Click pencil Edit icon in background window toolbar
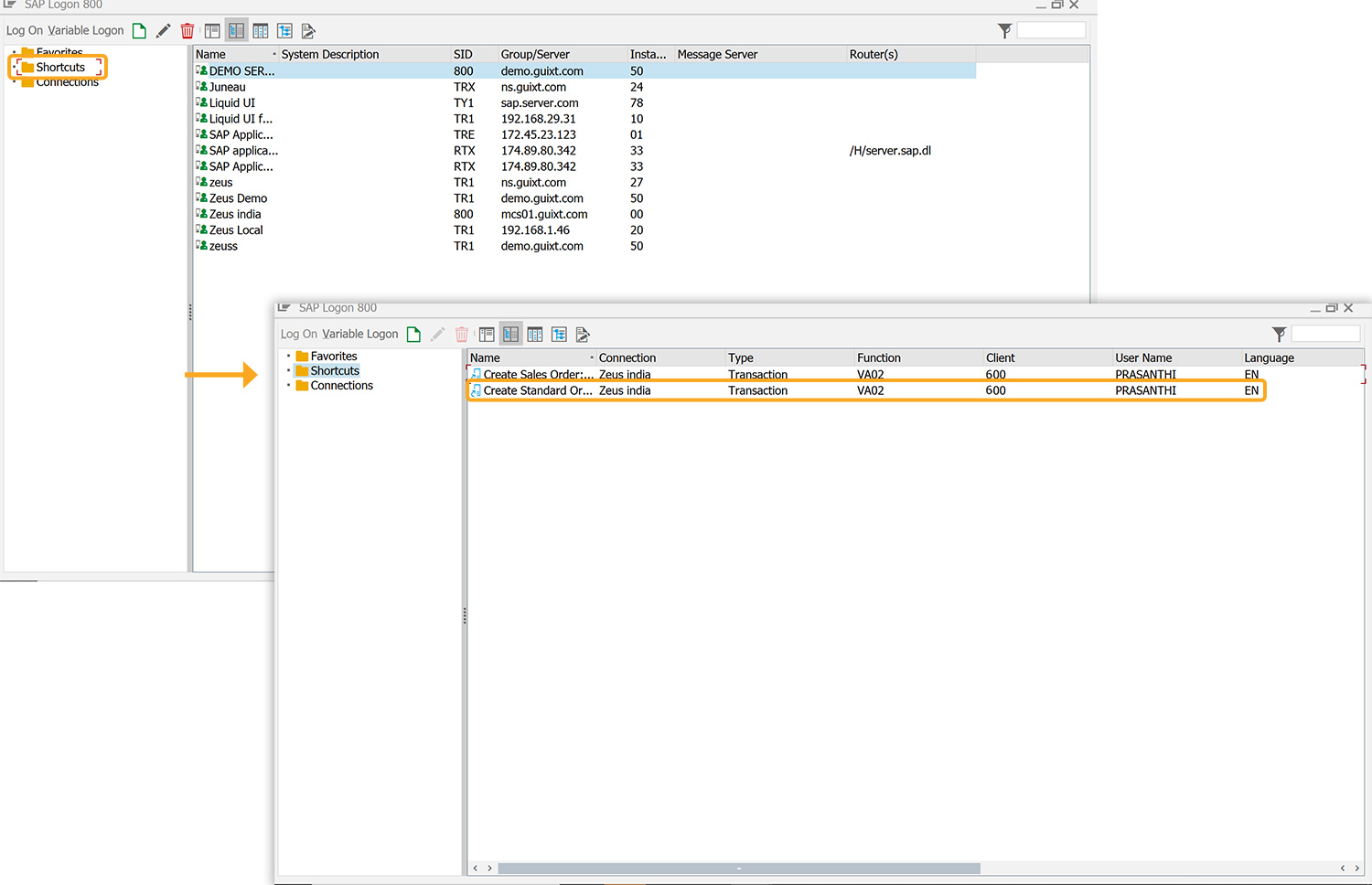 click(x=163, y=31)
